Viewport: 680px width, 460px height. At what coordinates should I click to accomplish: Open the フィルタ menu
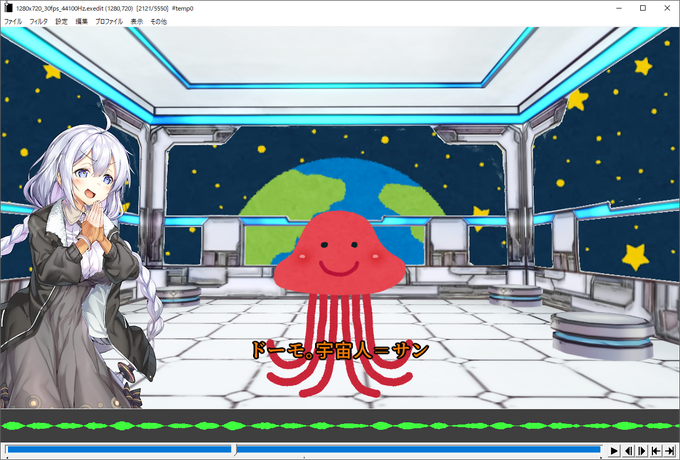coord(39,21)
